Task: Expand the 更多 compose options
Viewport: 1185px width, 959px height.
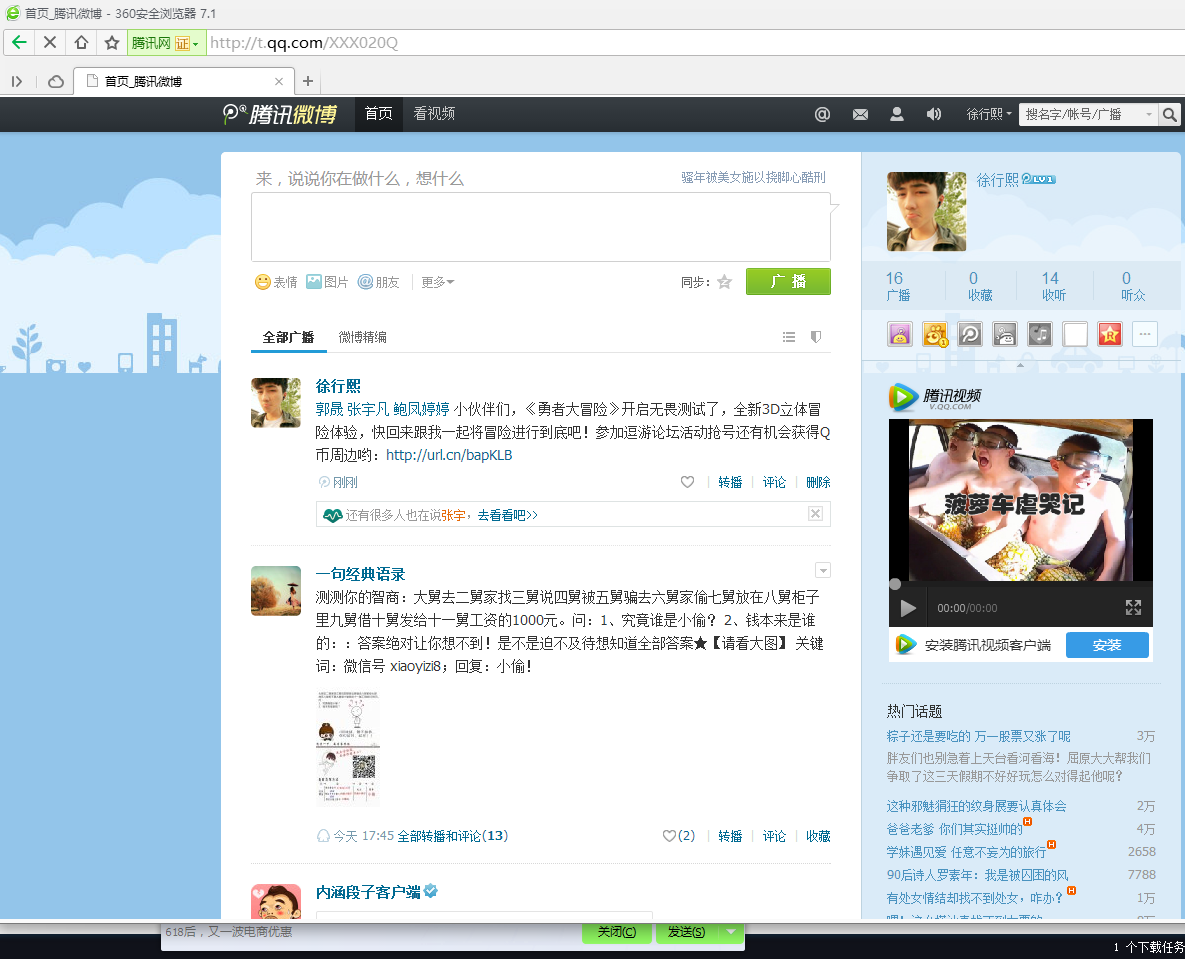Action: coord(438,282)
